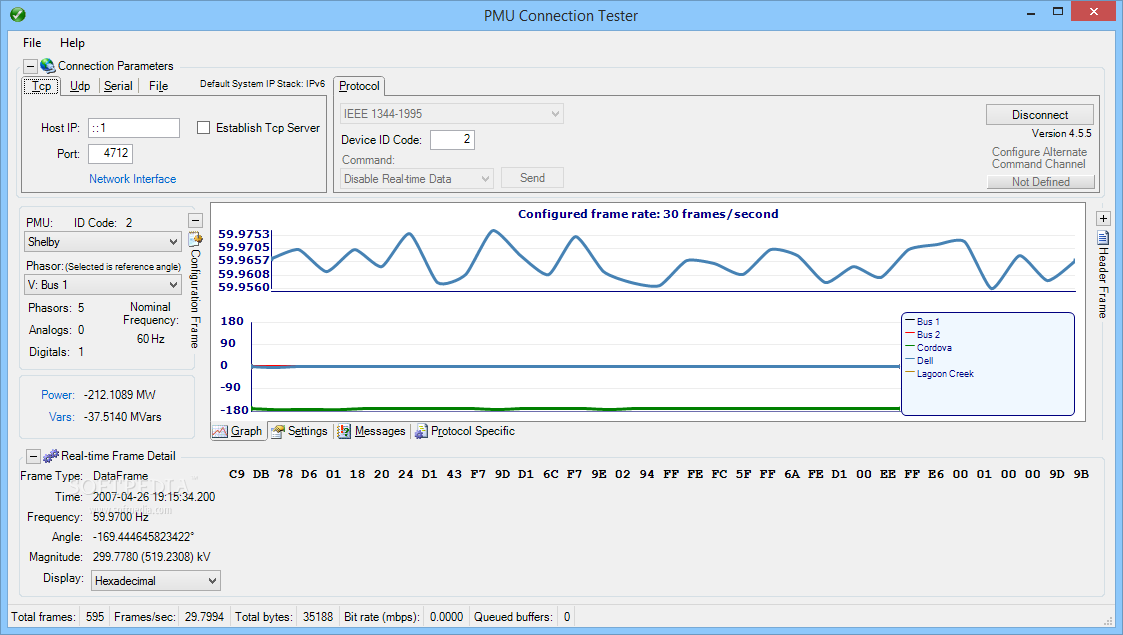Image resolution: width=1123 pixels, height=635 pixels.
Task: Click the Magnitude value 299.7780 kV
Action: [x=152, y=556]
